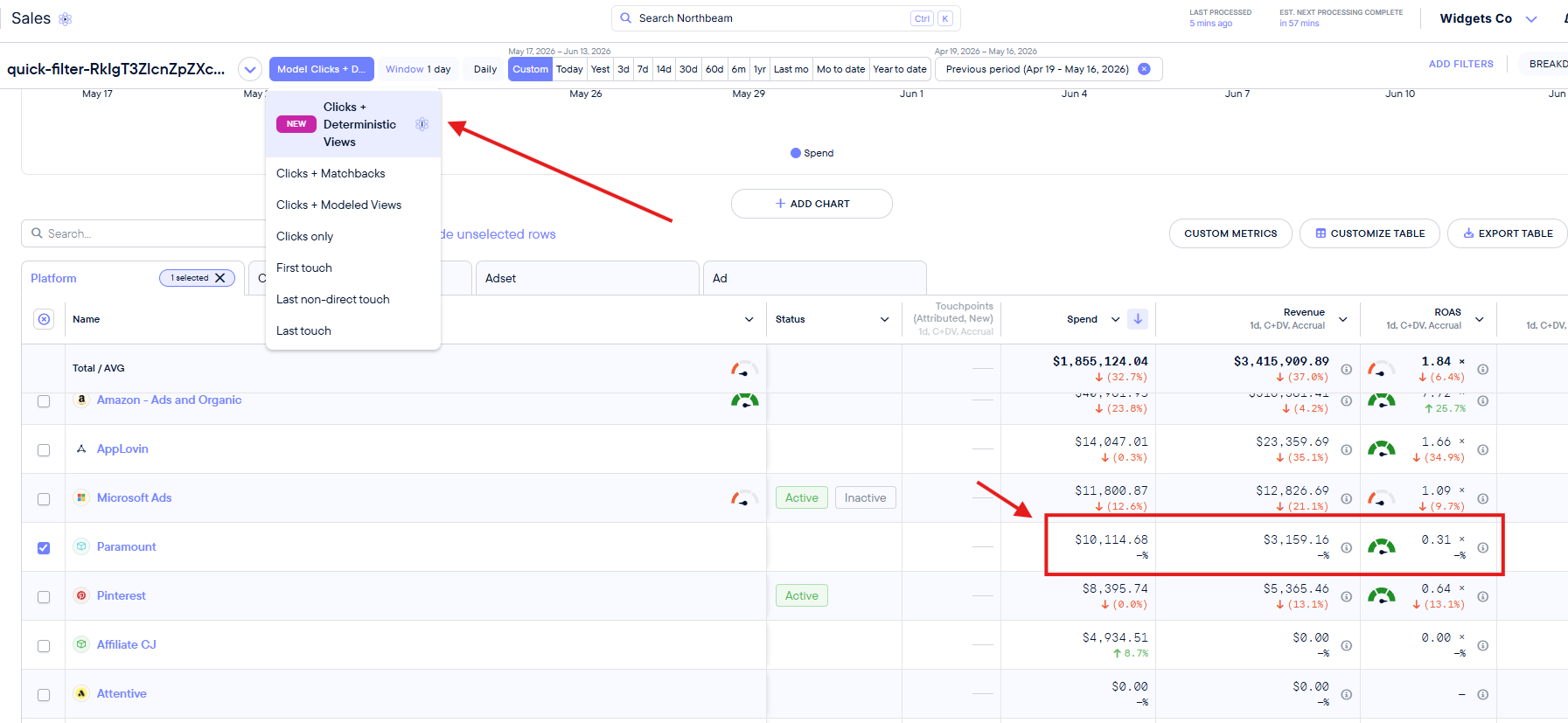This screenshot has height=723, width=1568.
Task: Clear the 1 selected platform filter chip
Action: pos(220,278)
